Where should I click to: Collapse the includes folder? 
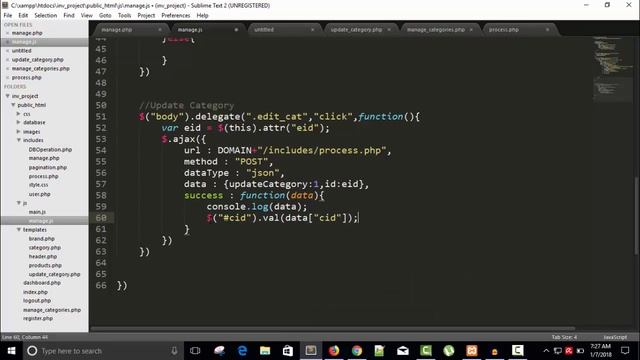pyautogui.click(x=18, y=140)
